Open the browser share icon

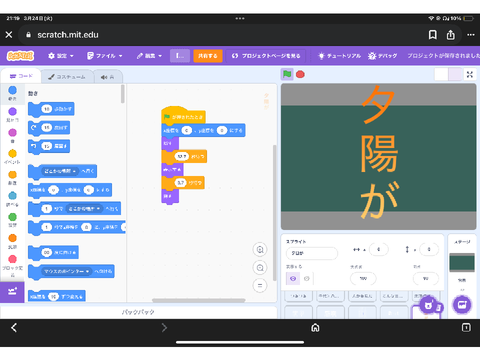pos(451,35)
